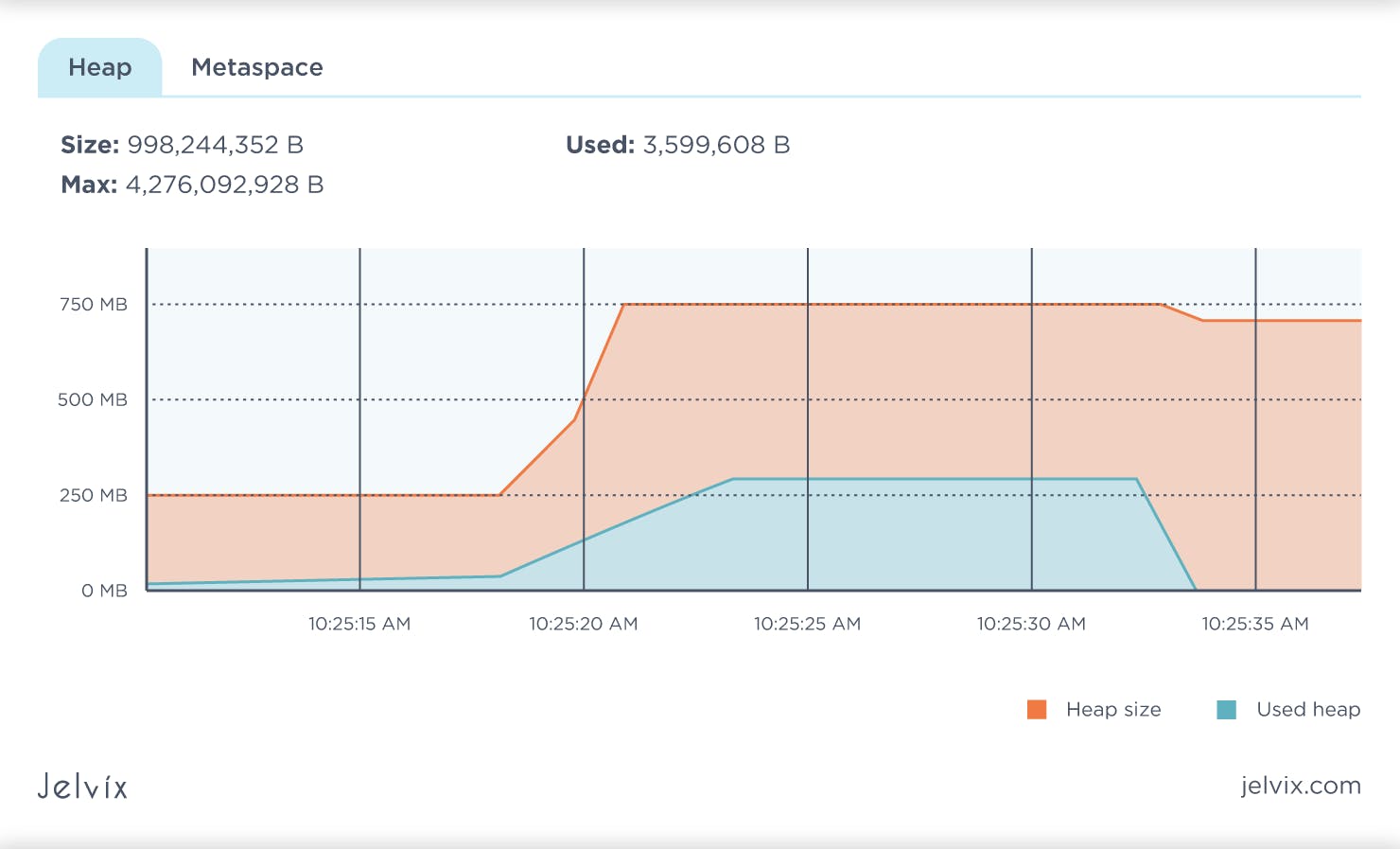Click the Max value 4,276,092,928 B
Screen dimensions: 1400x849
pos(224,185)
